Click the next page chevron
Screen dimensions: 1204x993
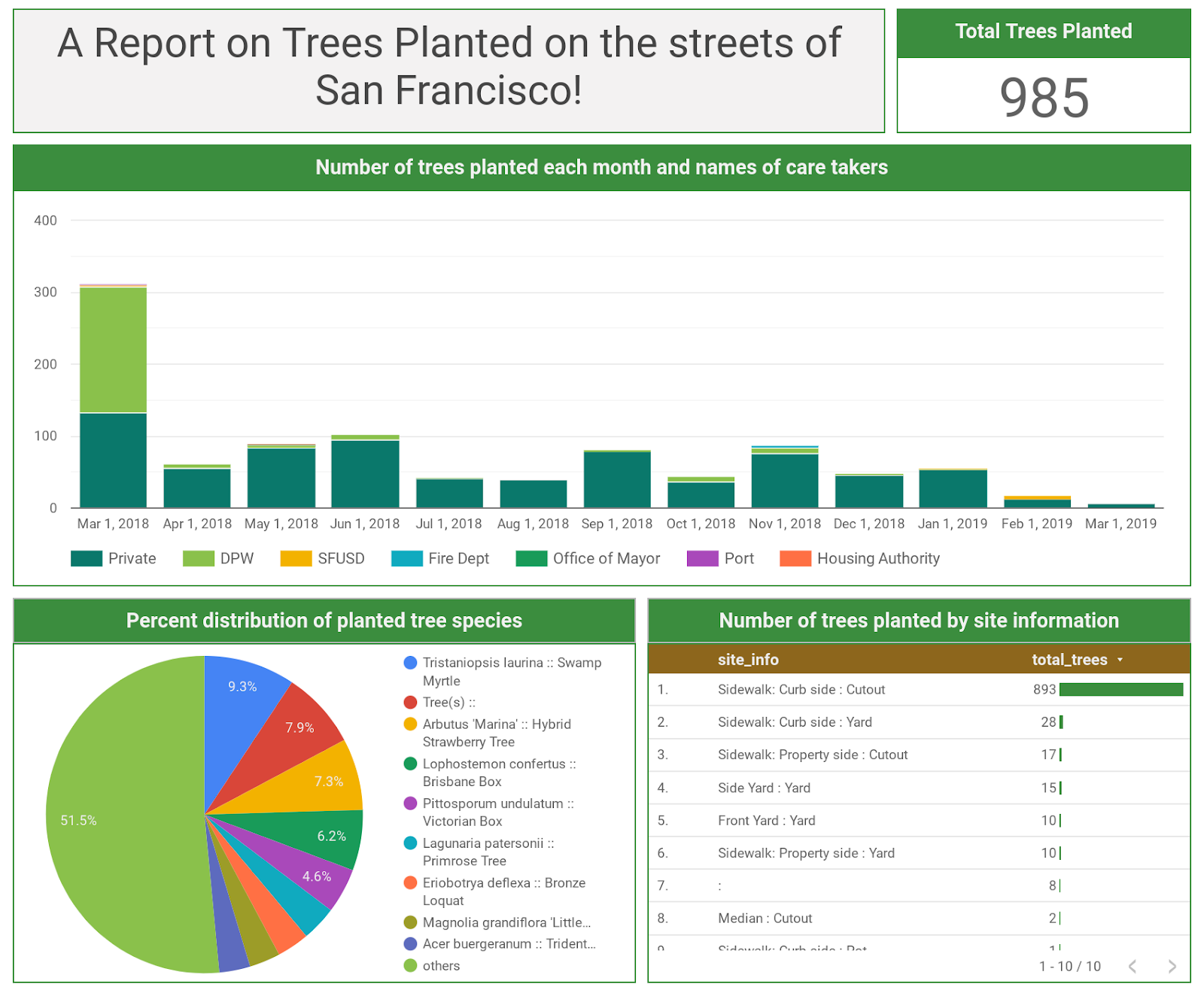tap(1171, 966)
